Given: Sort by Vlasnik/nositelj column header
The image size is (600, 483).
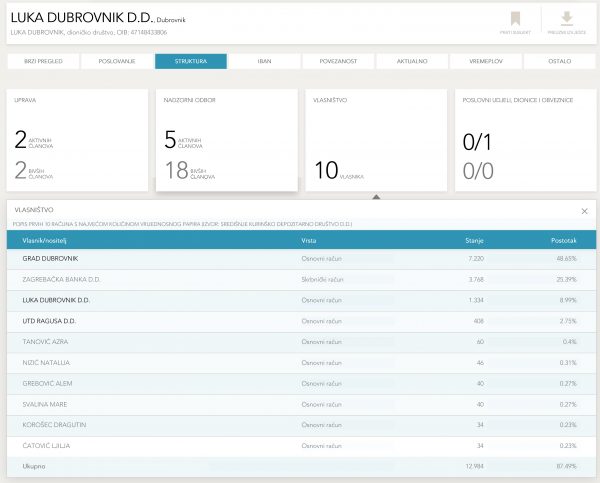Looking at the screenshot, I should pyautogui.click(x=44, y=240).
